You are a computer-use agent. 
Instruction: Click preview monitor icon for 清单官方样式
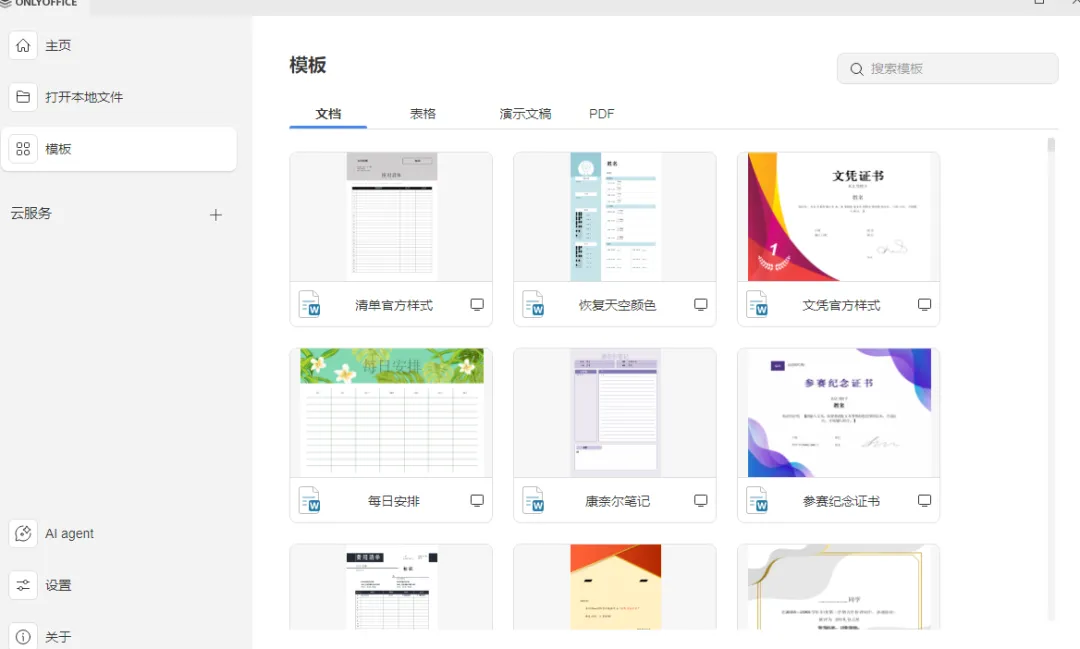pyautogui.click(x=477, y=305)
